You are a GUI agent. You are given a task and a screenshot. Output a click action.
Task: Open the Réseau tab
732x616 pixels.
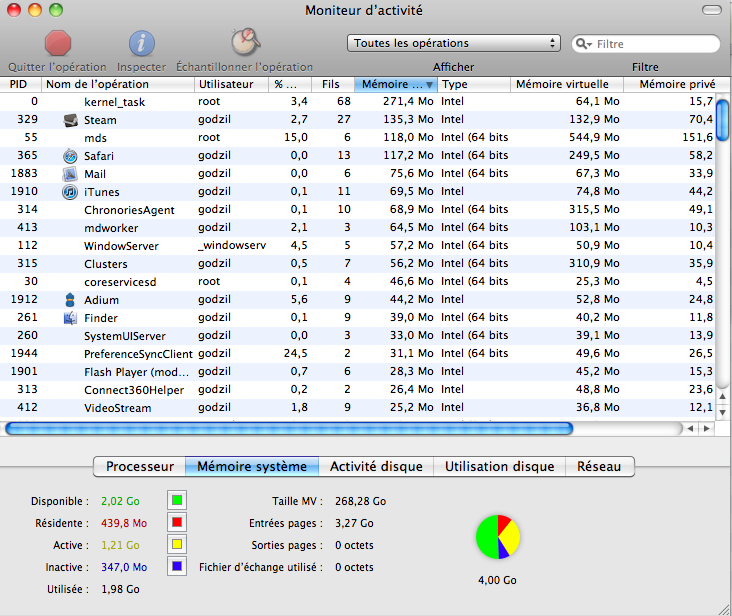pos(598,467)
